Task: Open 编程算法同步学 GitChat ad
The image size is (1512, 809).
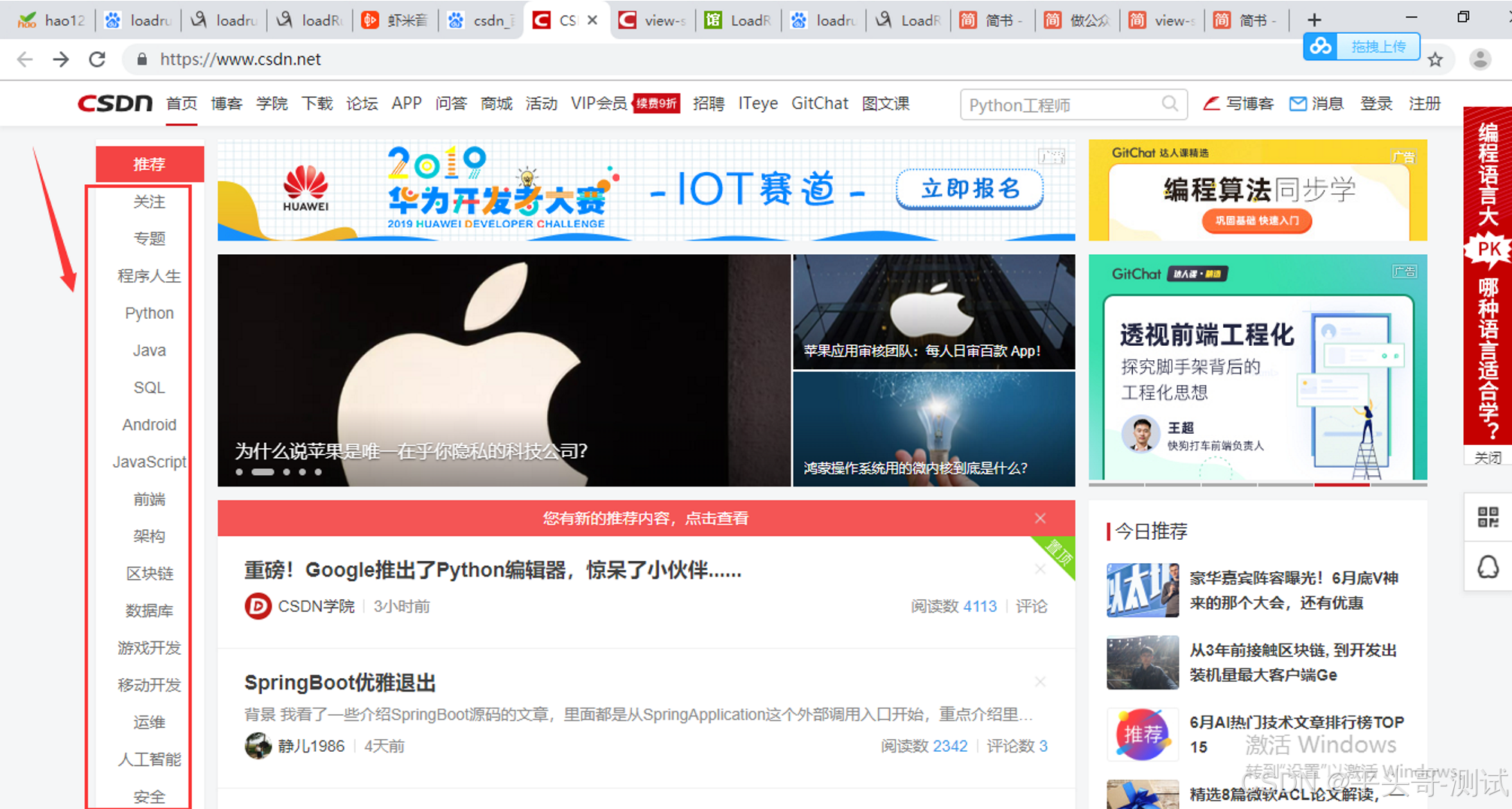Action: [1258, 190]
